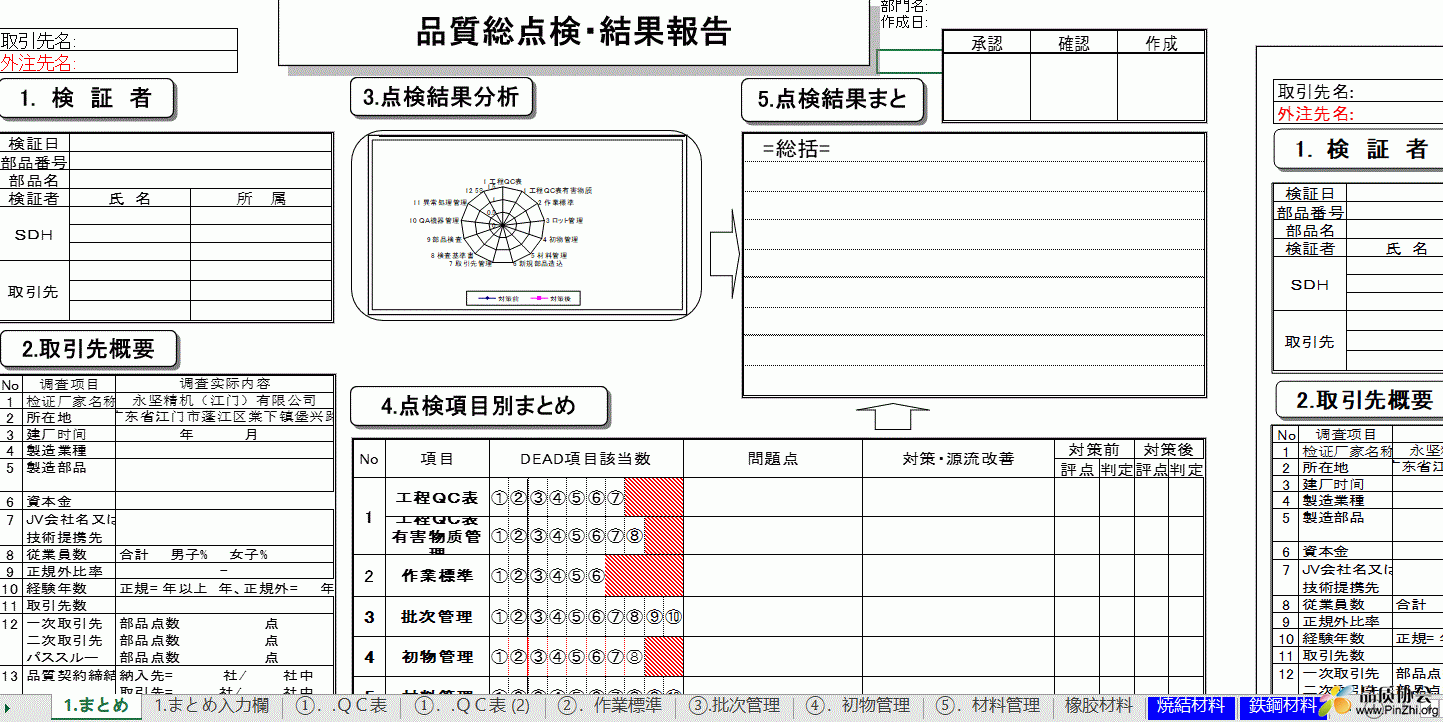This screenshot has height=722, width=1443.
Task: Select the 取引先名: cell at top left
Action: pos(118,40)
